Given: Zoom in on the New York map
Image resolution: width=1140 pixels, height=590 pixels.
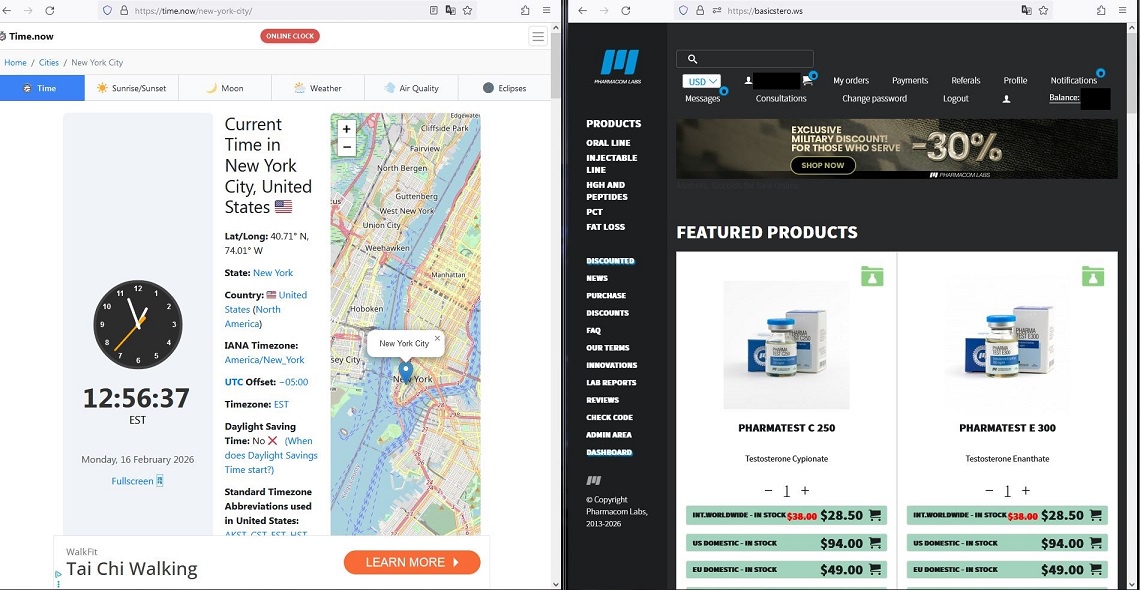Looking at the screenshot, I should click(x=347, y=129).
